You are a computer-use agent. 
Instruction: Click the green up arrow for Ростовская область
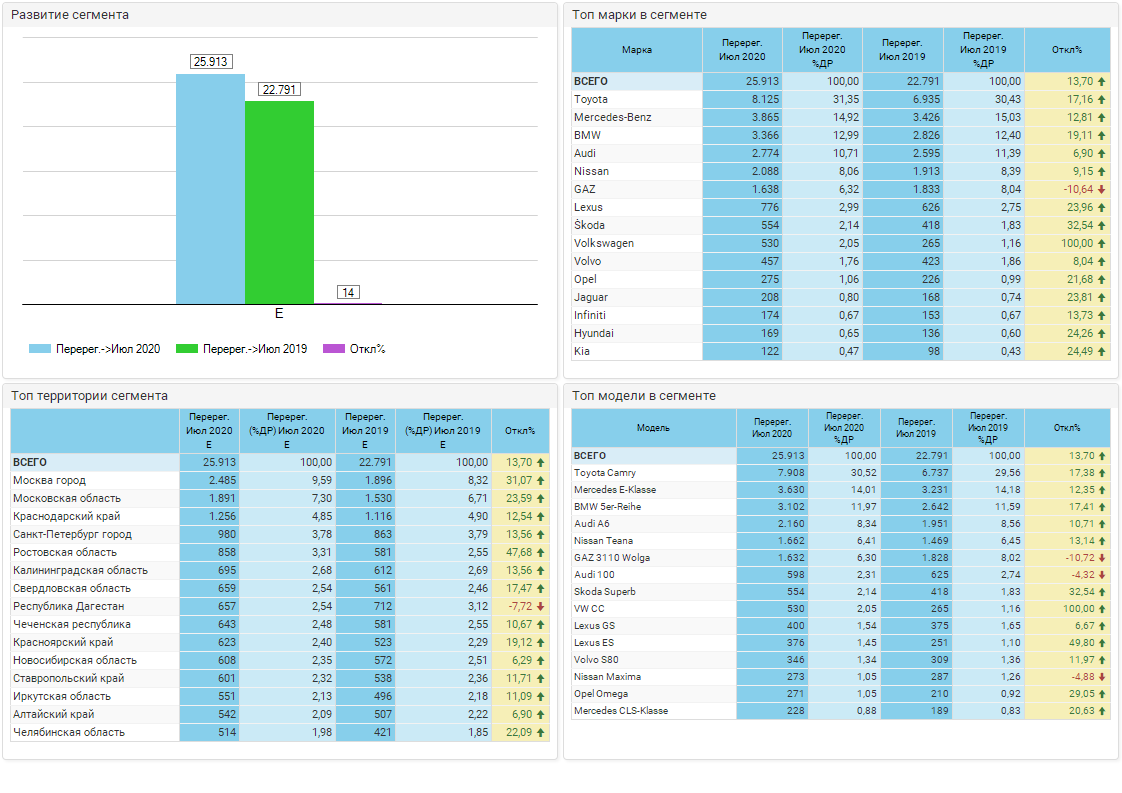click(540, 553)
